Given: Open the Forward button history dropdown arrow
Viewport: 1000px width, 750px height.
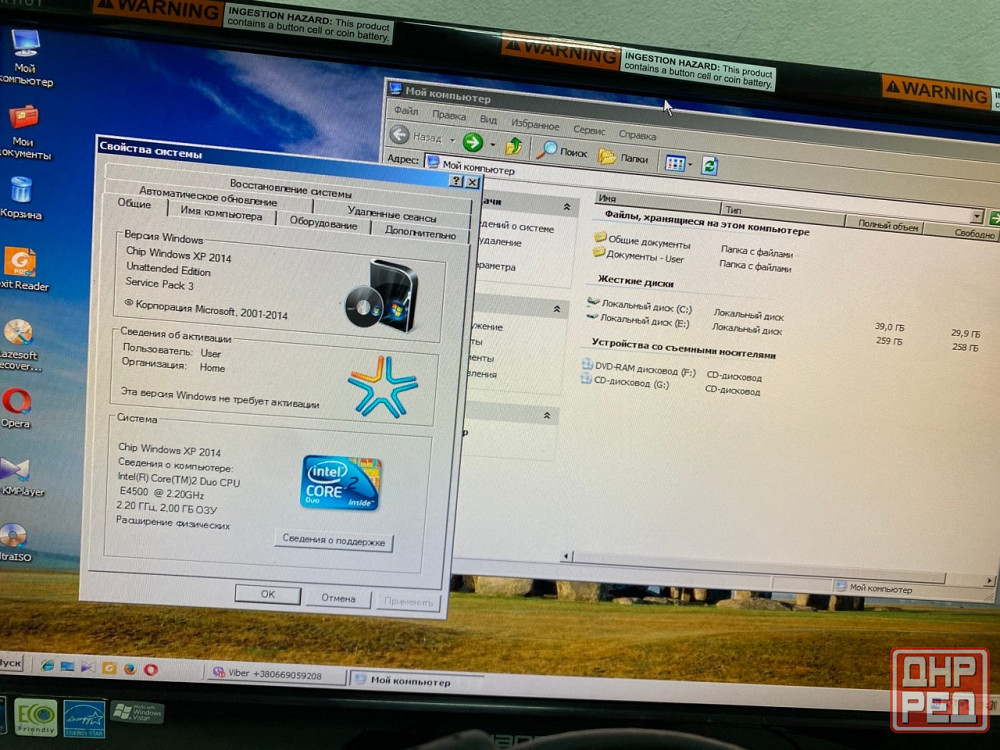Looking at the screenshot, I should click(492, 145).
